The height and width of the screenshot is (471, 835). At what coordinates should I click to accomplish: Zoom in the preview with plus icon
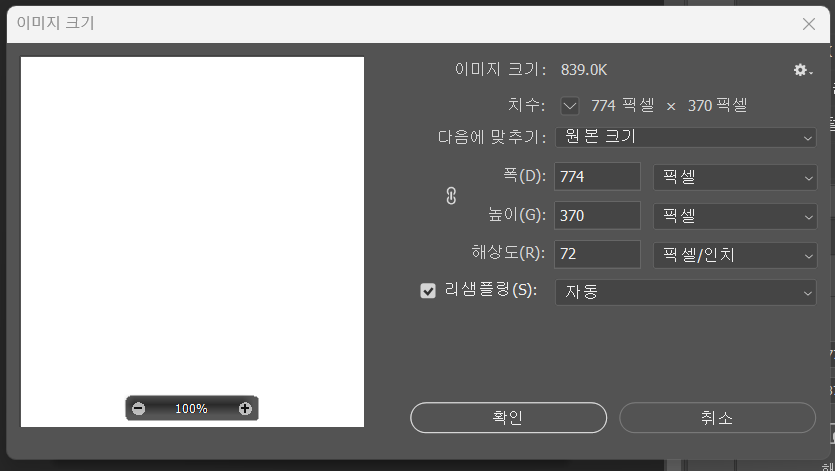click(x=245, y=408)
